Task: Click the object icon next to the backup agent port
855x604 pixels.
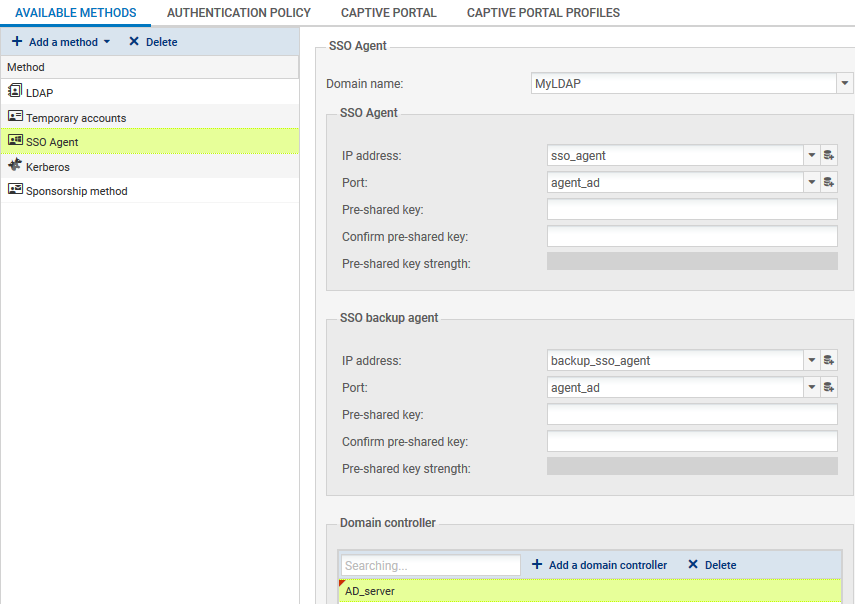Action: tap(829, 387)
